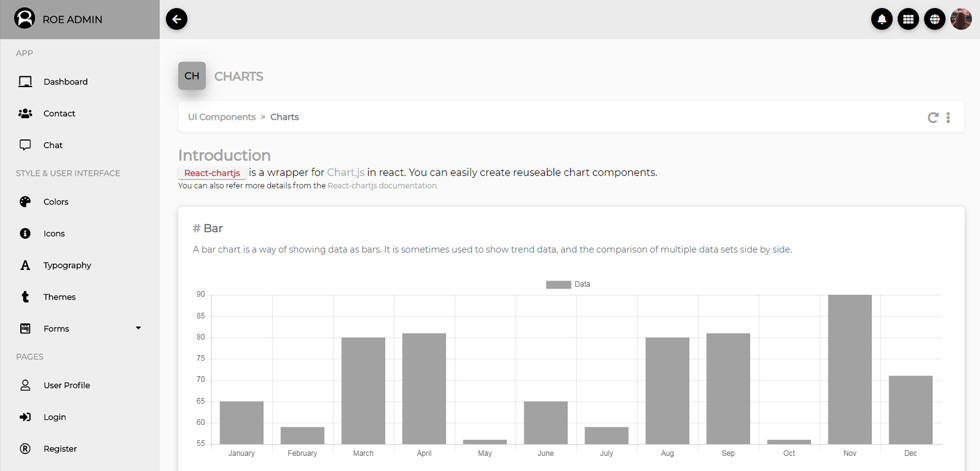The image size is (980, 471).
Task: Open React-chartjs documentation link
Action: pyautogui.click(x=382, y=186)
